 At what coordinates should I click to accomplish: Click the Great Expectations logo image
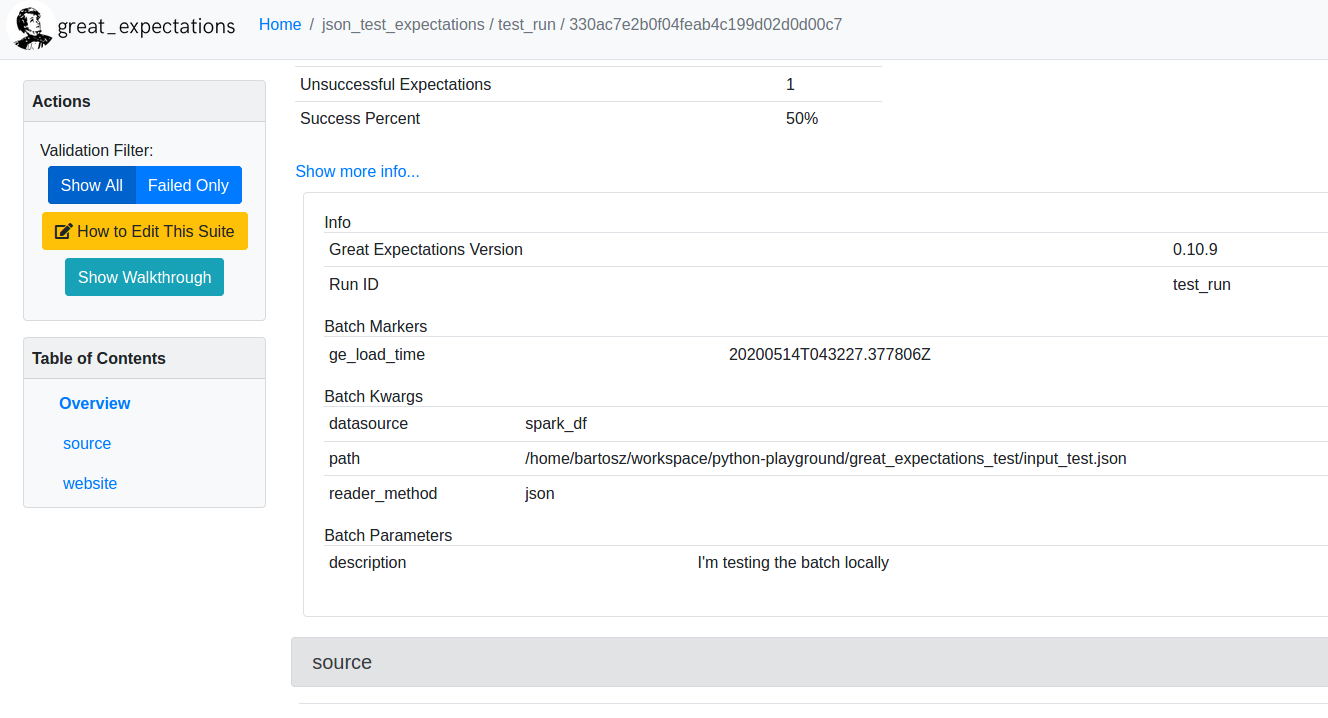point(30,26)
